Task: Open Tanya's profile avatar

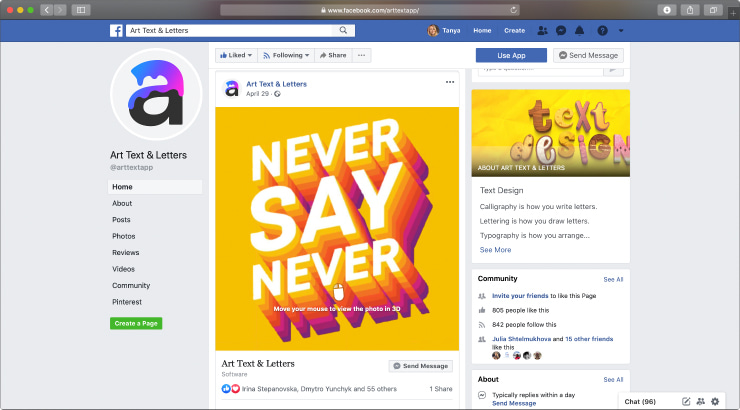Action: [x=433, y=31]
